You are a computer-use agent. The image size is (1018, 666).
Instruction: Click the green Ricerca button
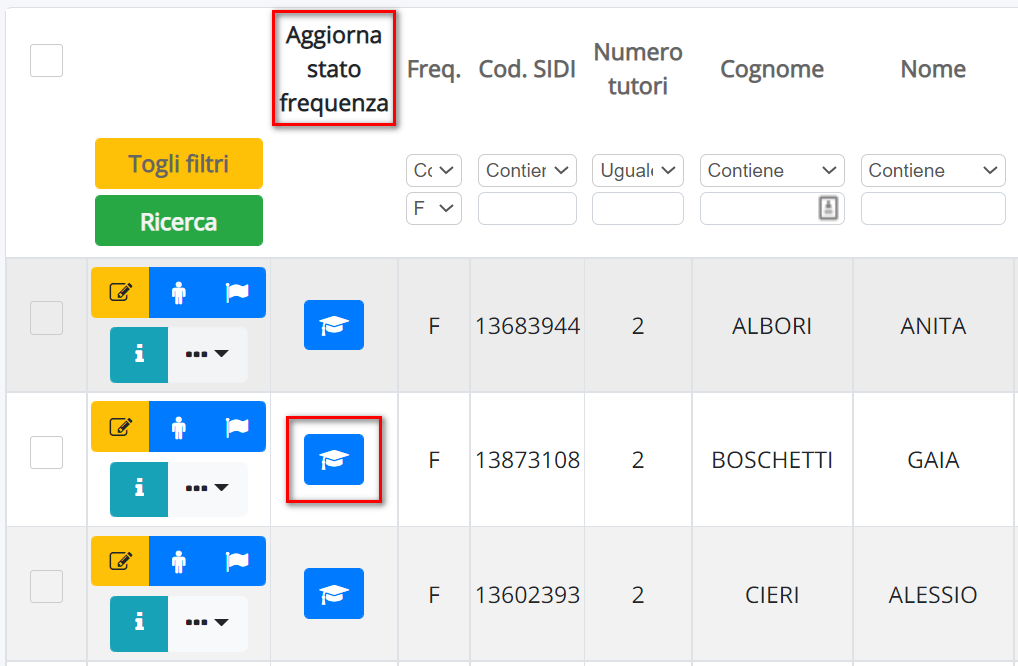pos(179,221)
